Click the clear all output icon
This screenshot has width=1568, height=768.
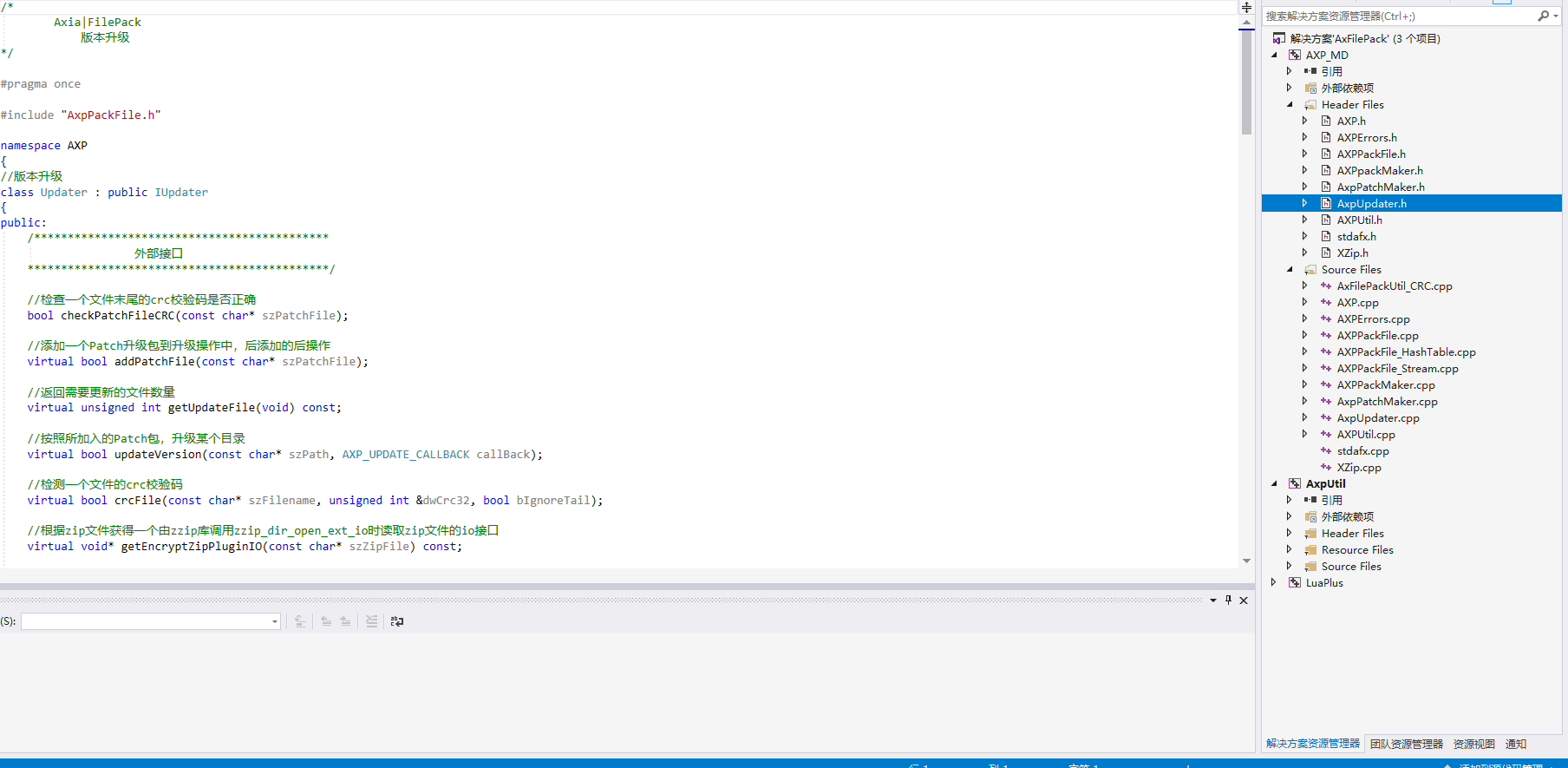pos(371,621)
